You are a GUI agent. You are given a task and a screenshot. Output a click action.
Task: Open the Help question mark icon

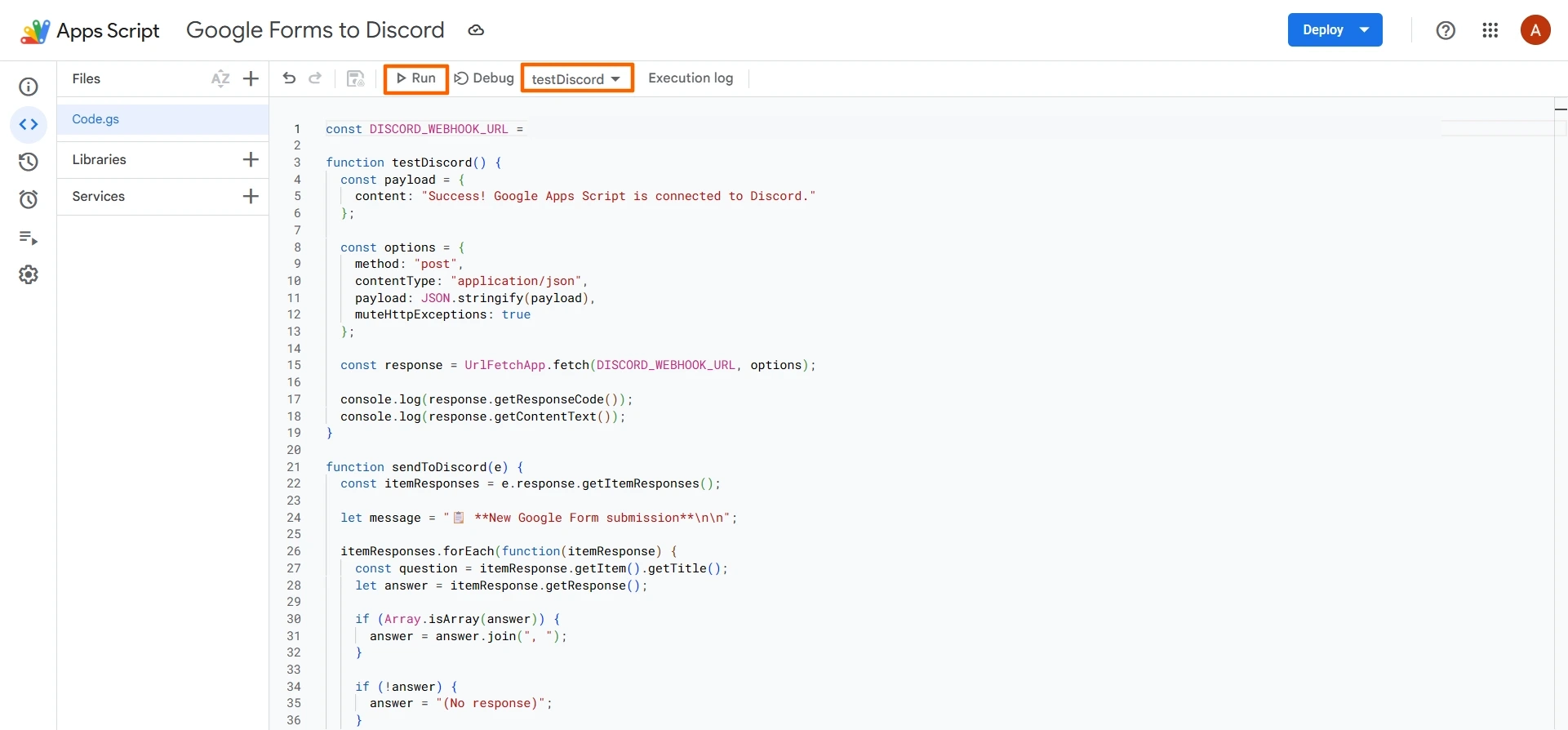1446,30
